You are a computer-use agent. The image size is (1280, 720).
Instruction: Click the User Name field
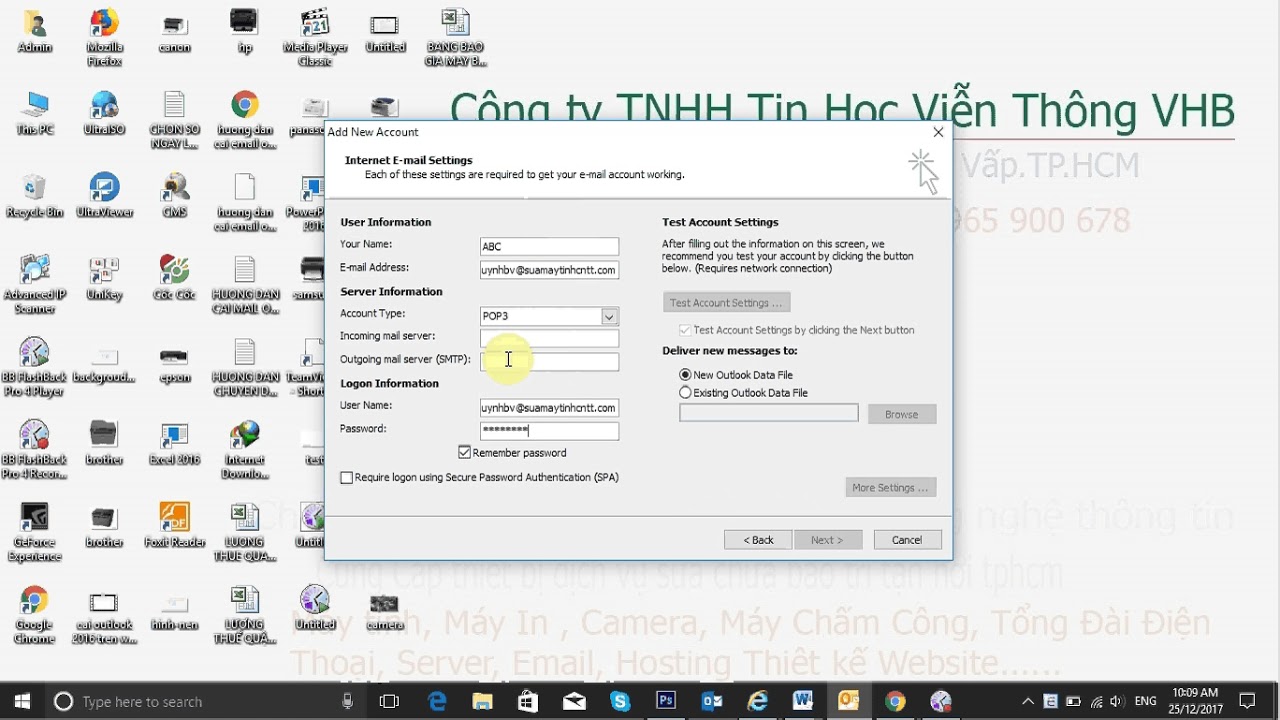tap(549, 408)
